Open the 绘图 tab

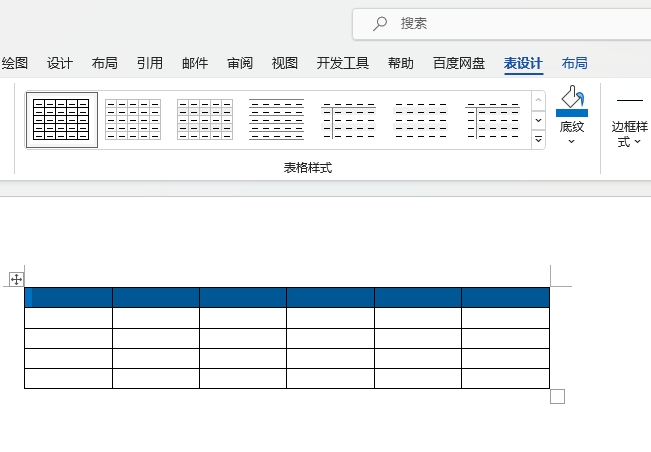pyautogui.click(x=15, y=64)
